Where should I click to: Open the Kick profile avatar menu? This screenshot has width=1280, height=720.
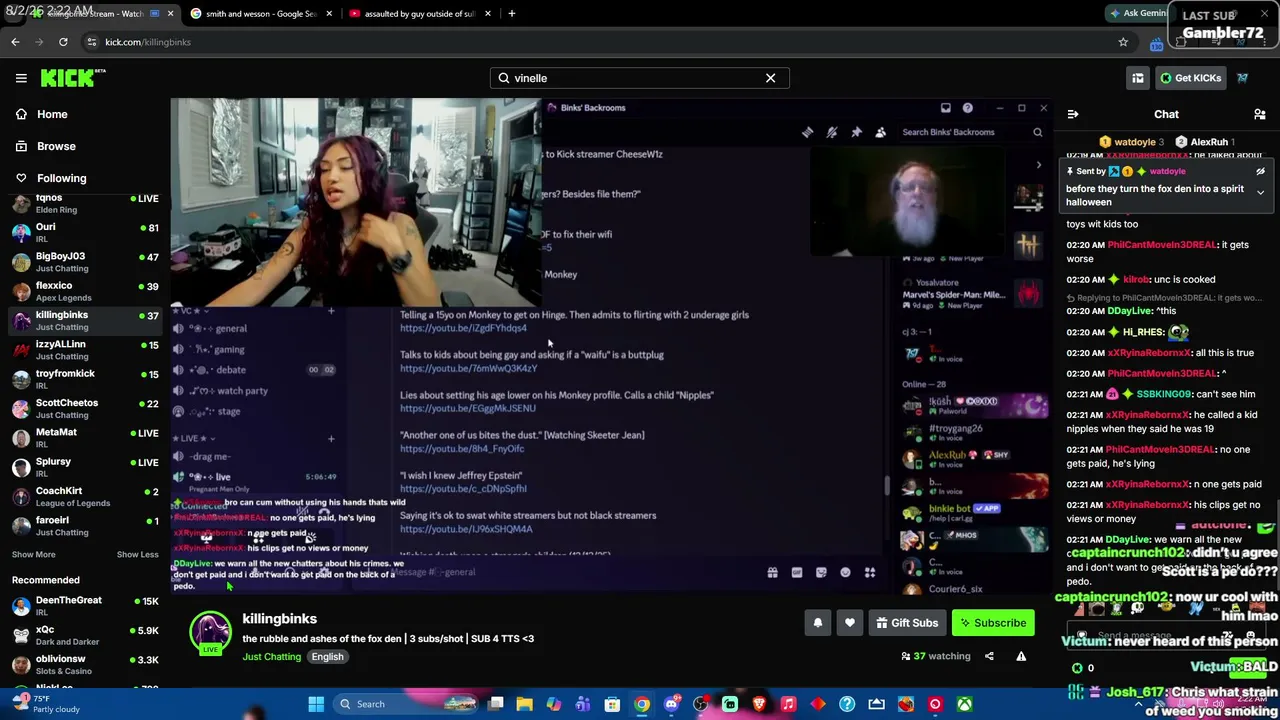[x=1243, y=78]
